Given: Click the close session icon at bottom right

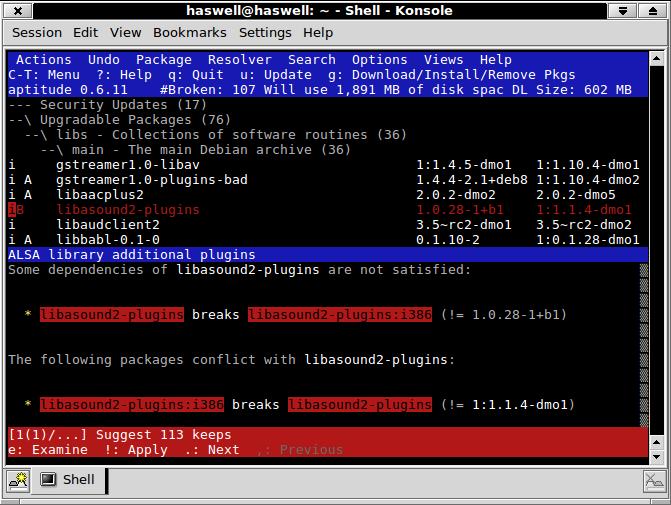Looking at the screenshot, I should coord(654,481).
